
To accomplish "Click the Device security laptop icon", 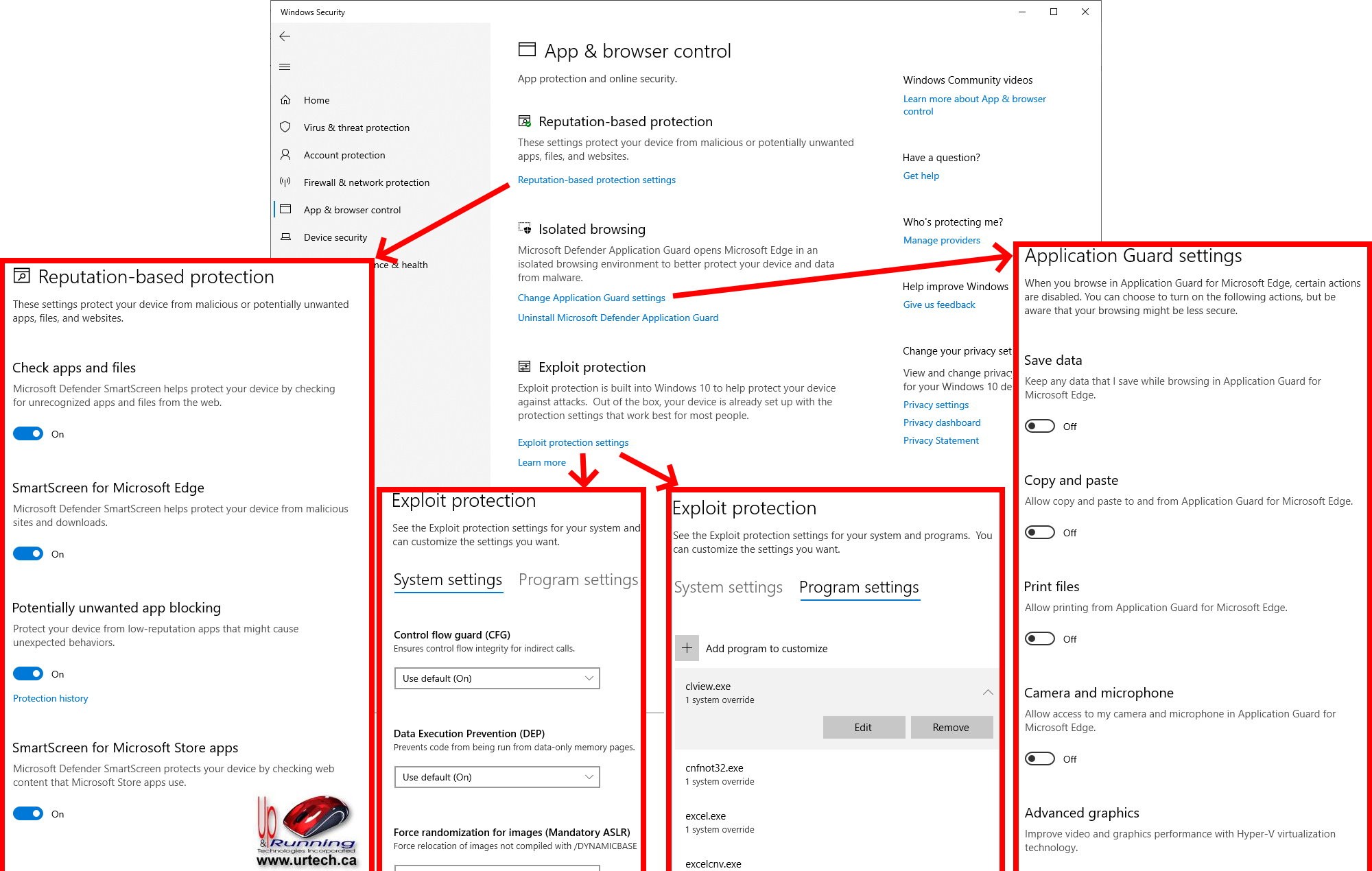I will 285,237.
